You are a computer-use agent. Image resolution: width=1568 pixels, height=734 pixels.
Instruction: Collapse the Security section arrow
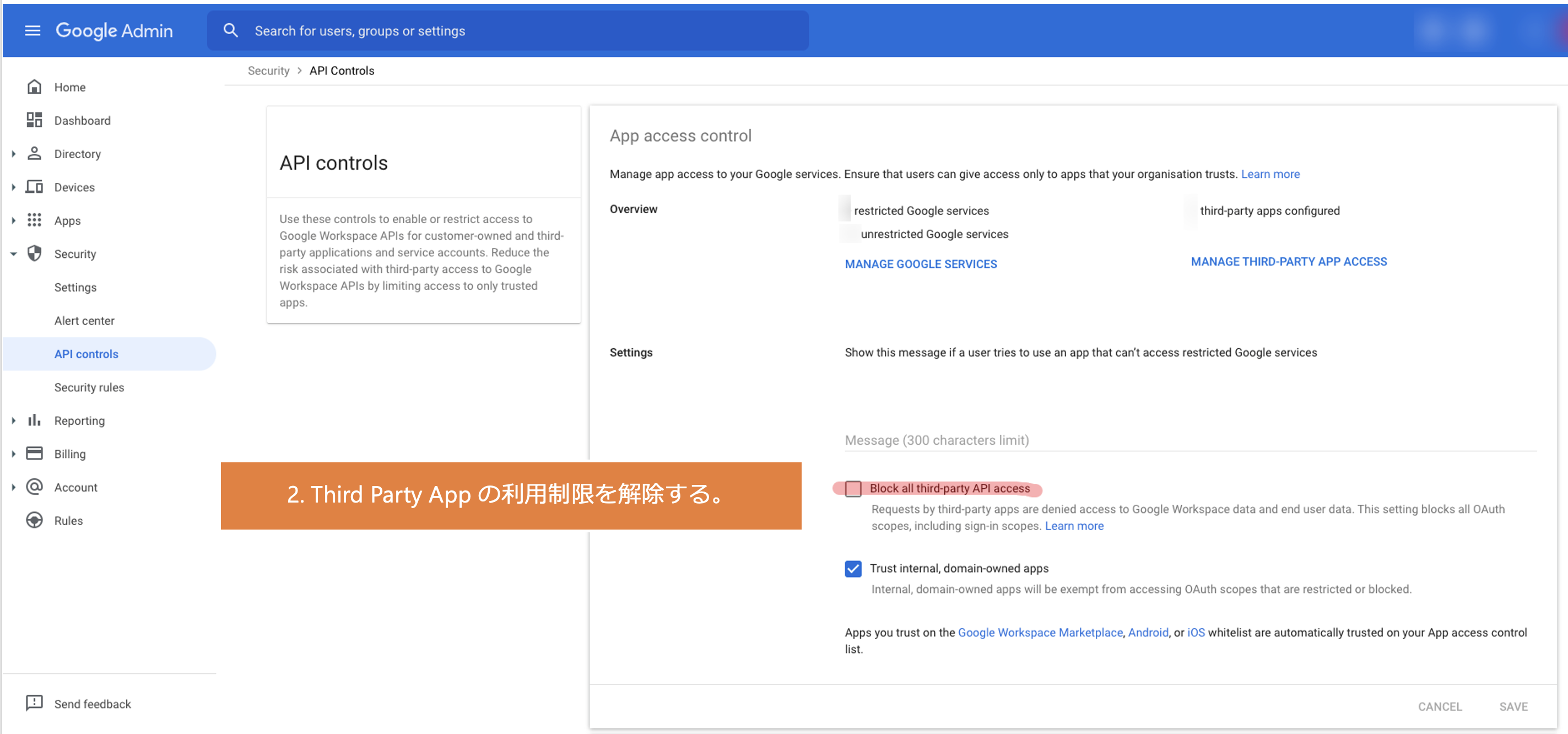tap(13, 254)
